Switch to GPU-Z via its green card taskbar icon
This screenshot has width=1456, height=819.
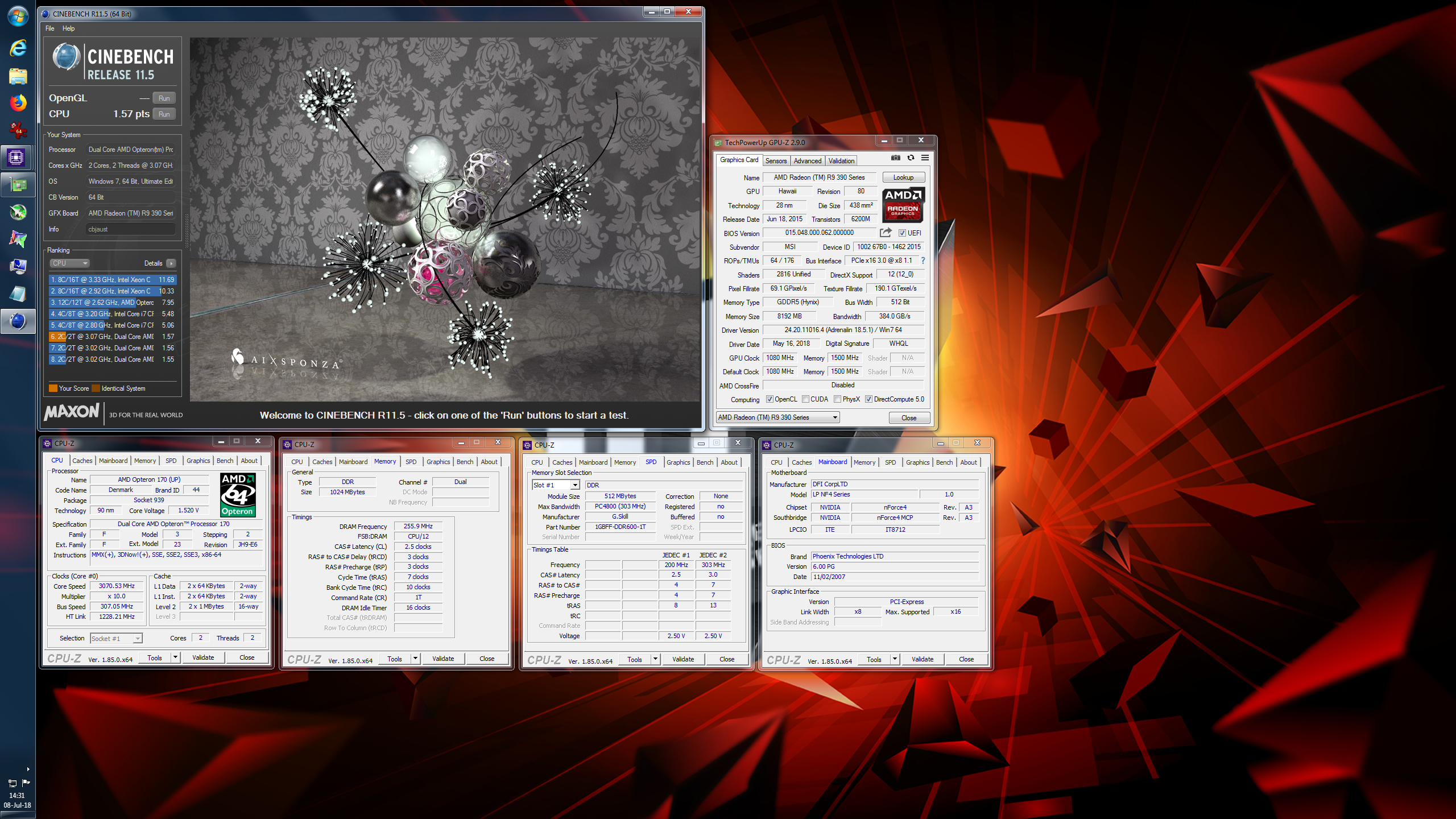tap(18, 185)
